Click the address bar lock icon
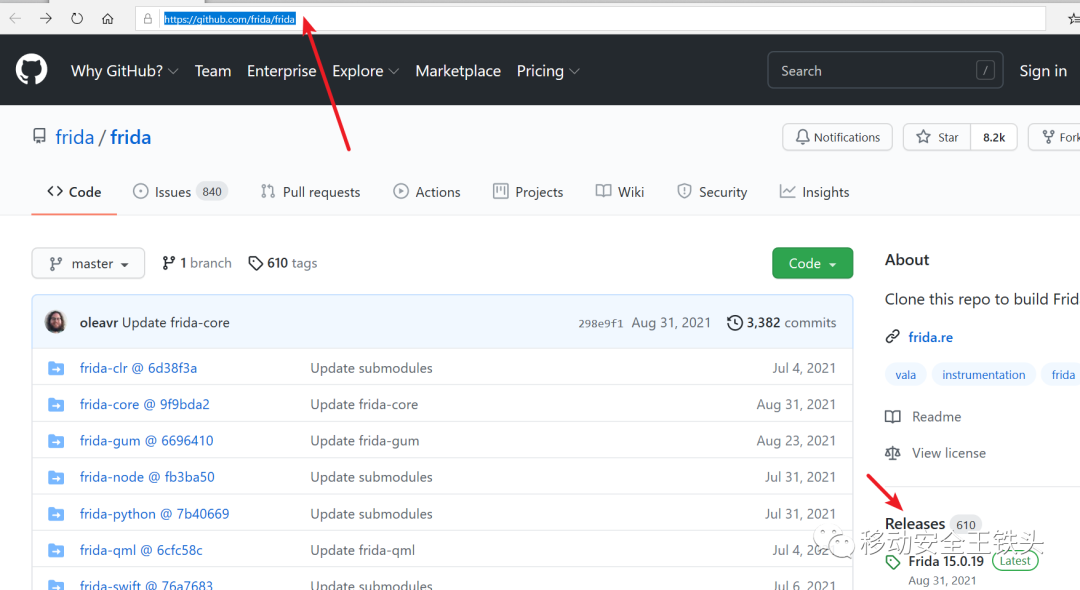This screenshot has height=590, width=1080. click(147, 19)
